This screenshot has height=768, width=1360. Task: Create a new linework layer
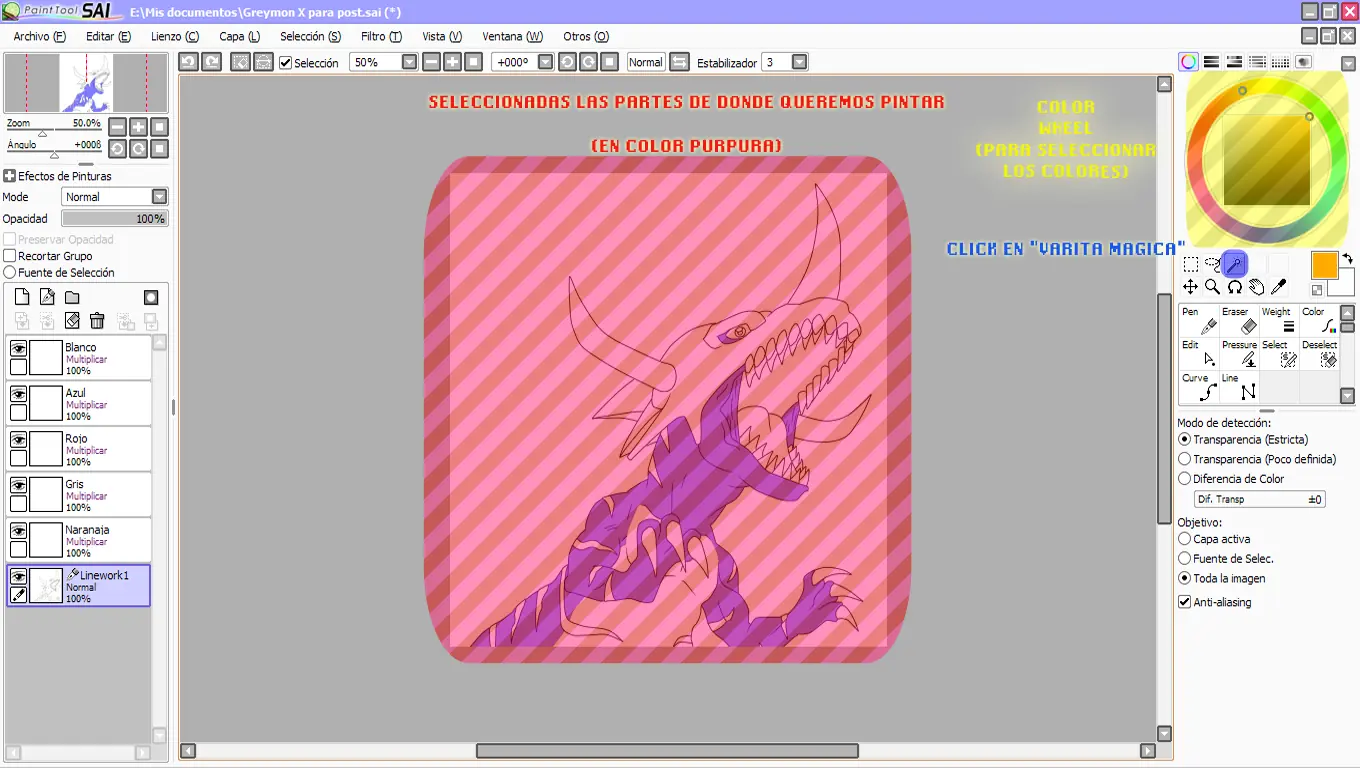coord(47,297)
